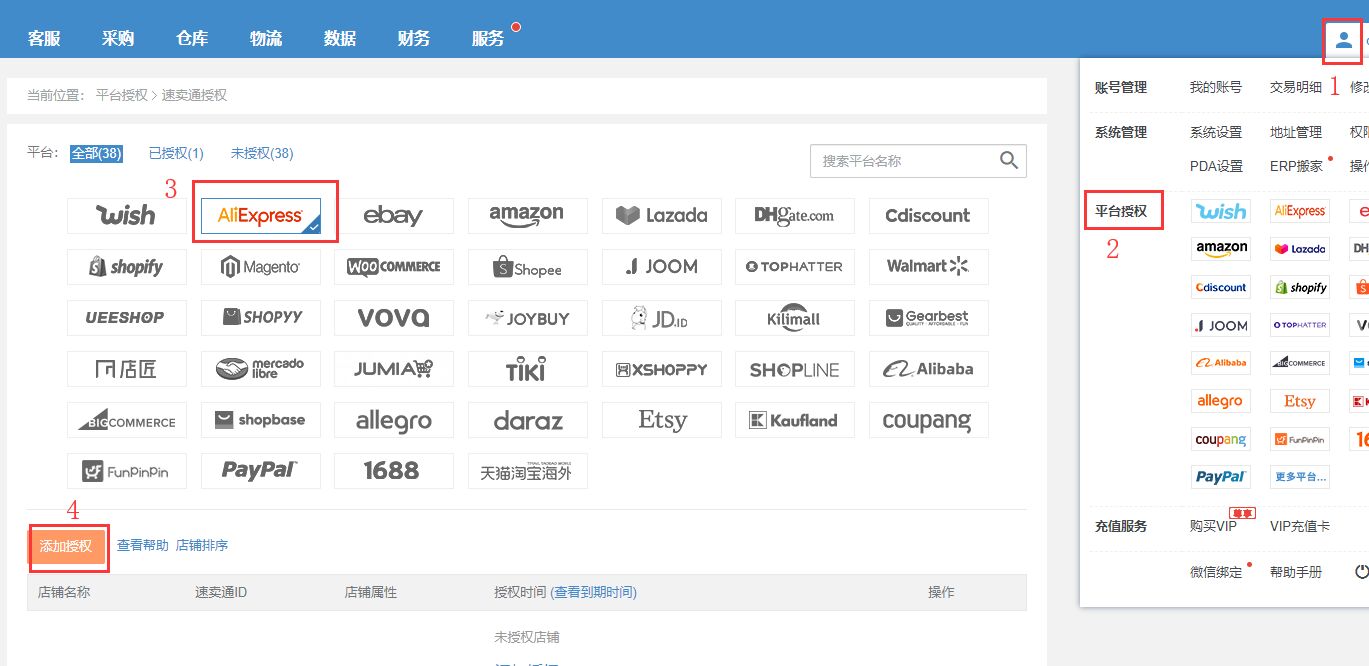Filter platforms by 全部(38)
Image resolution: width=1369 pixels, height=666 pixels.
[x=96, y=153]
